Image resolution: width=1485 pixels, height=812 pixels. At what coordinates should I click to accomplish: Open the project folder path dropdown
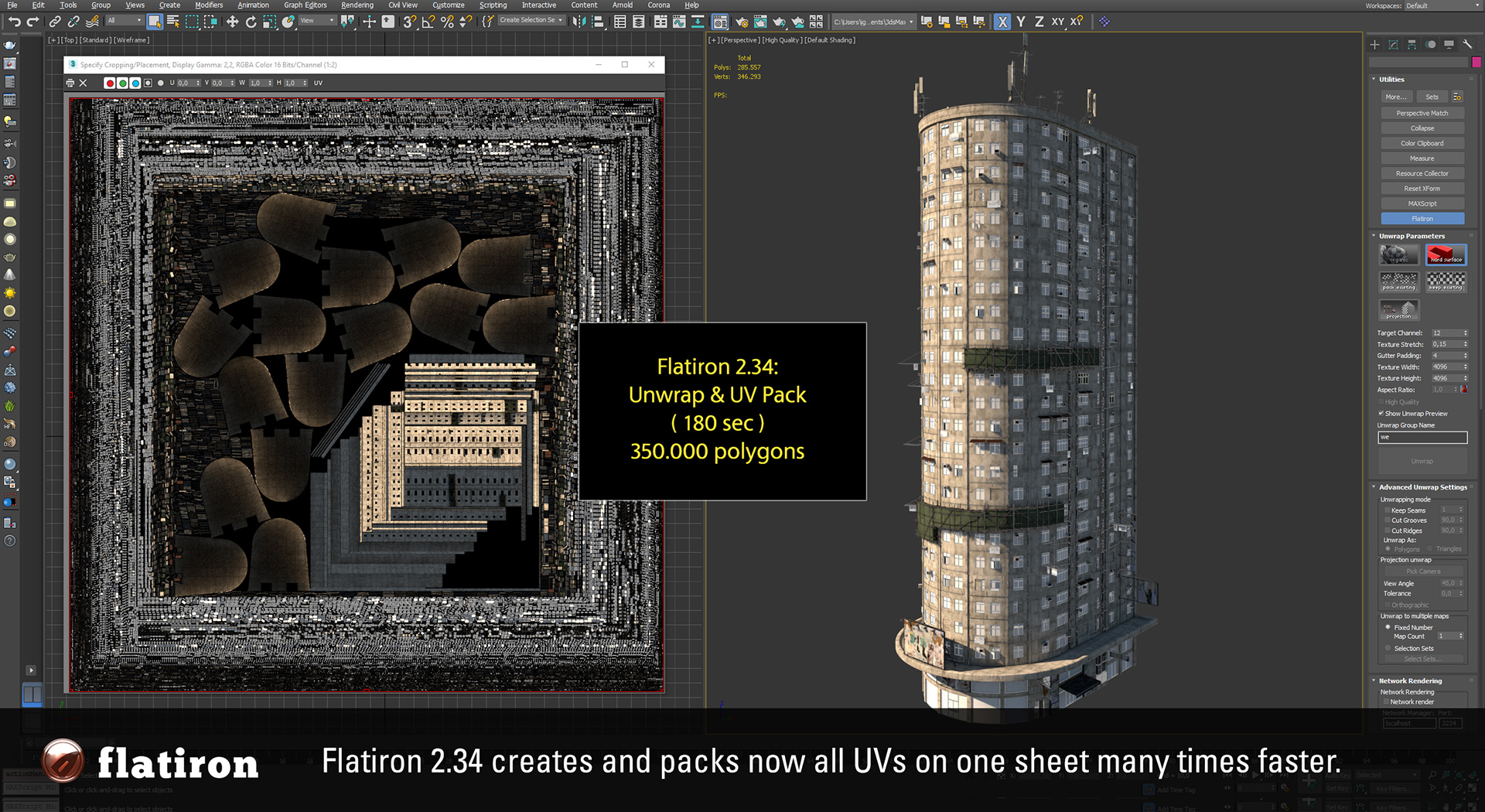(x=873, y=22)
